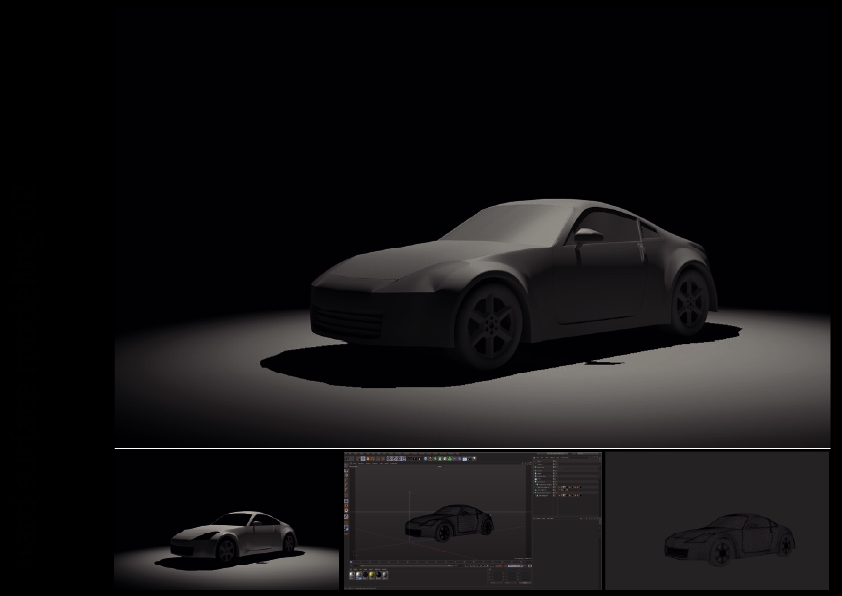Click Render to Picture Viewer icon
Screen dimensions: 842x596
[415, 459]
